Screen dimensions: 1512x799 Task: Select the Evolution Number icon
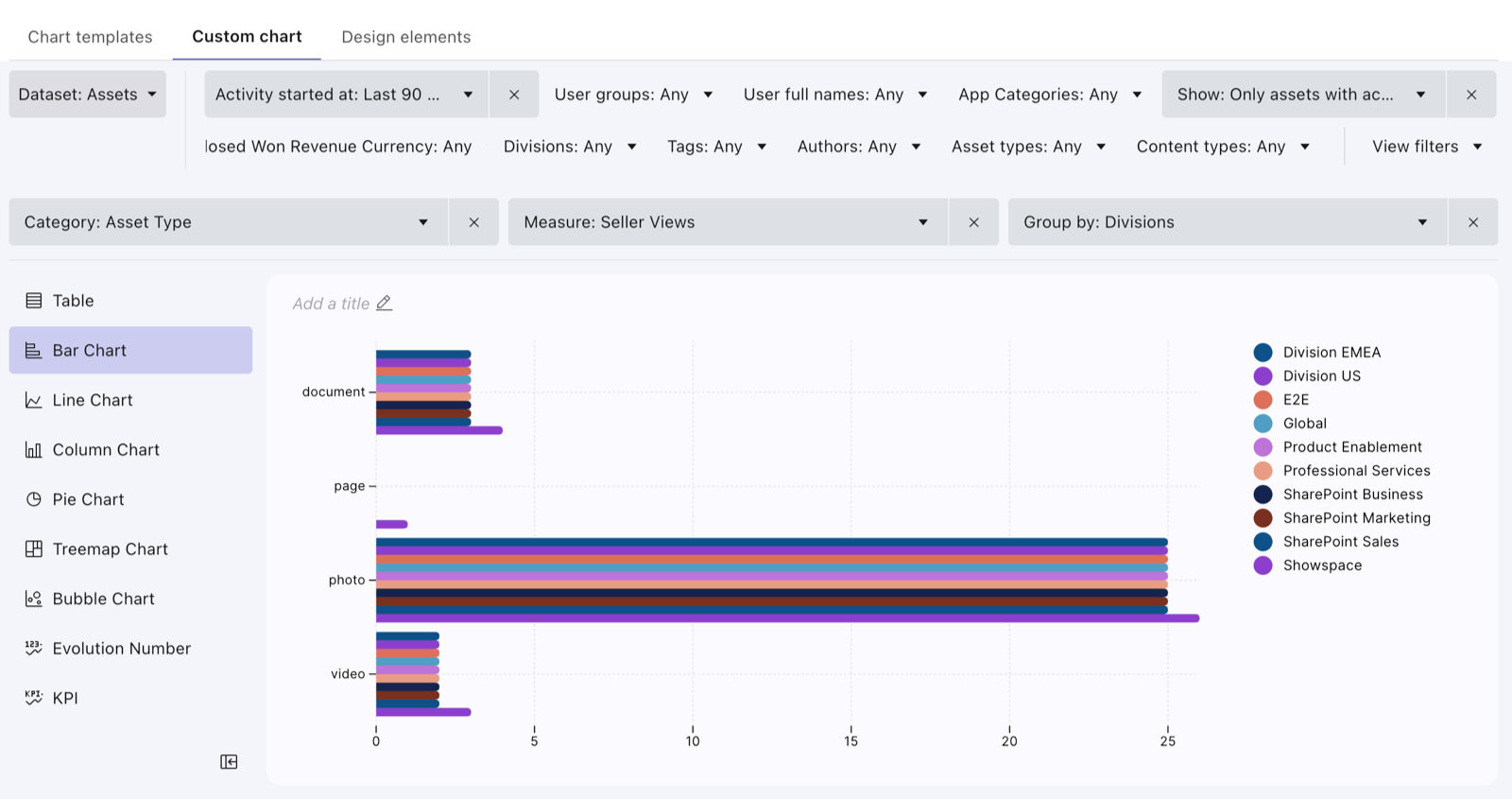coord(34,649)
